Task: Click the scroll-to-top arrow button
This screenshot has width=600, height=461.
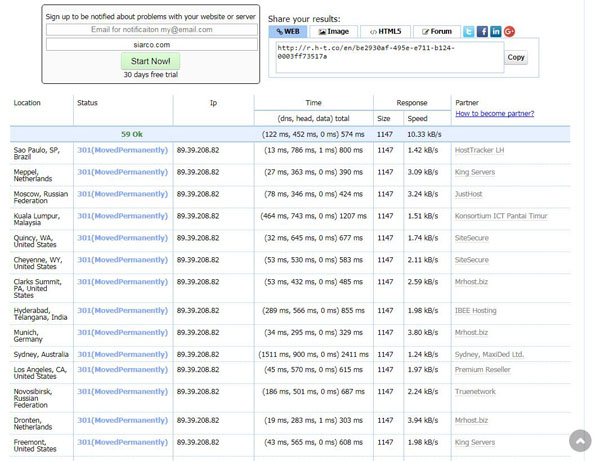Action: [580, 441]
